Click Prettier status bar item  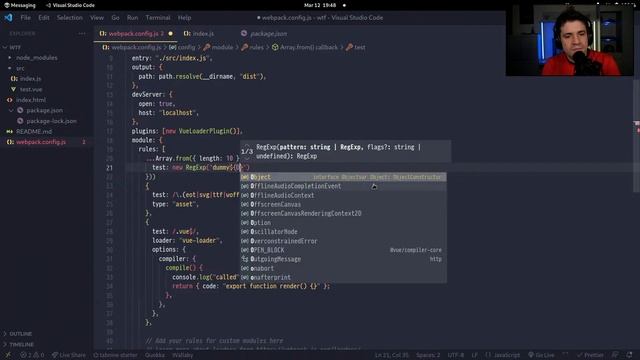(x=590, y=355)
